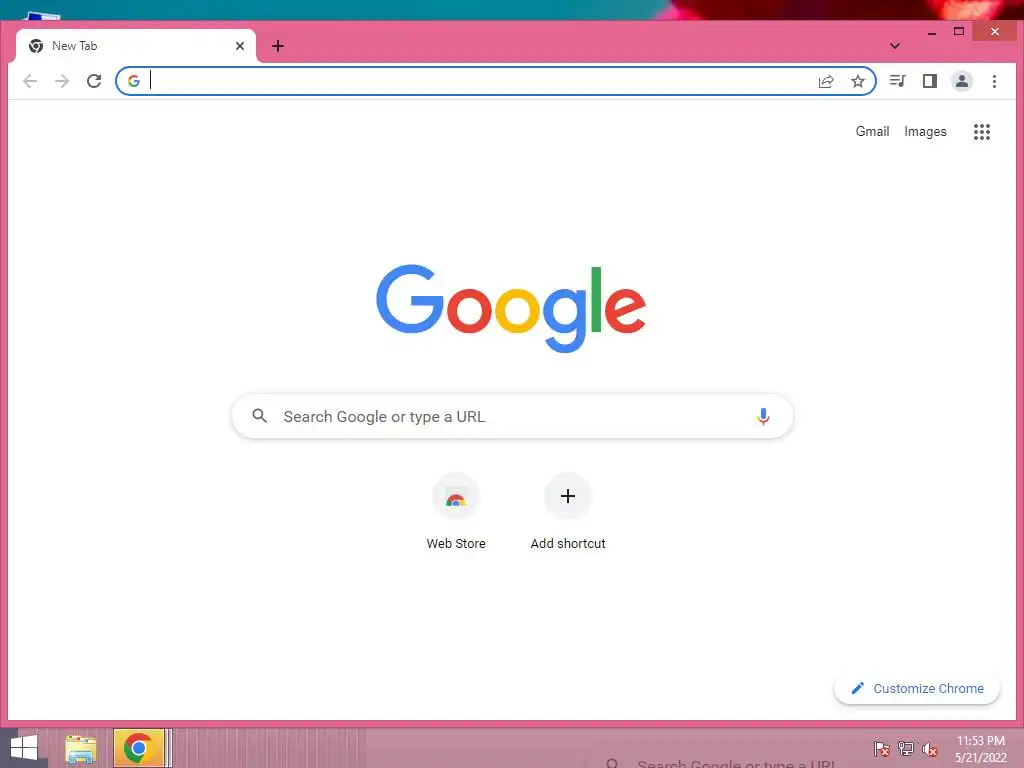The image size is (1024, 768).
Task: Open the Gmail link
Action: [x=872, y=131]
